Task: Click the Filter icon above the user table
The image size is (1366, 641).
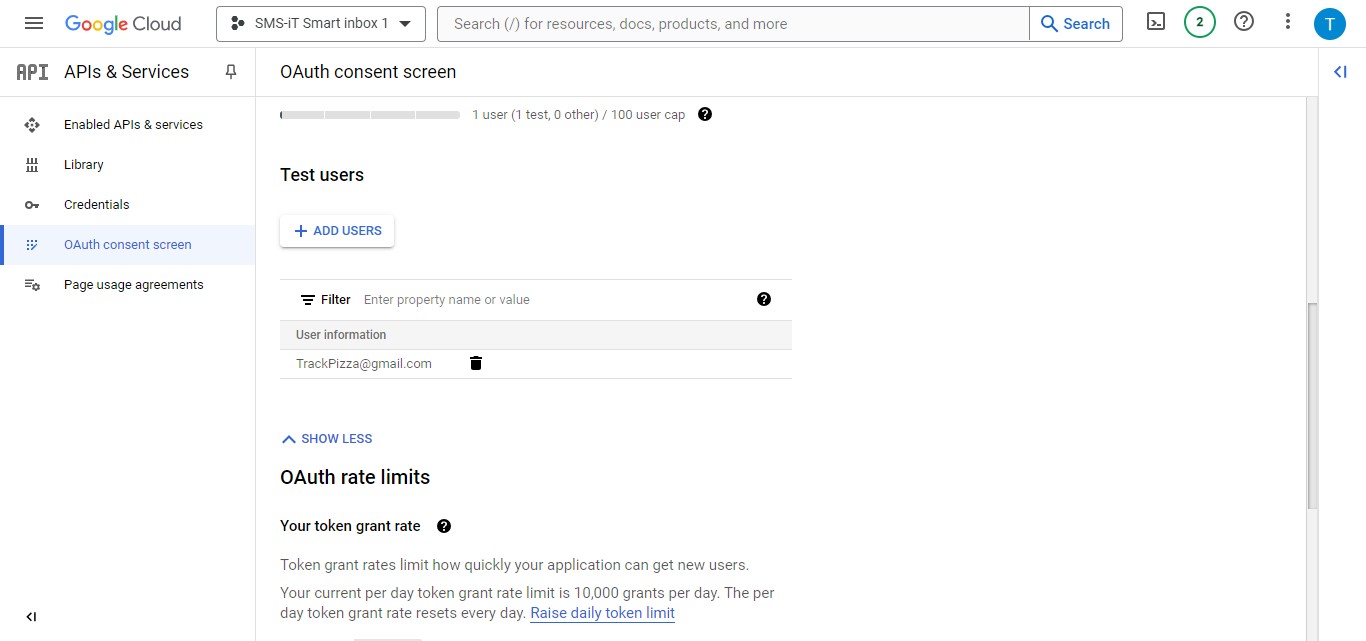Action: coord(309,299)
